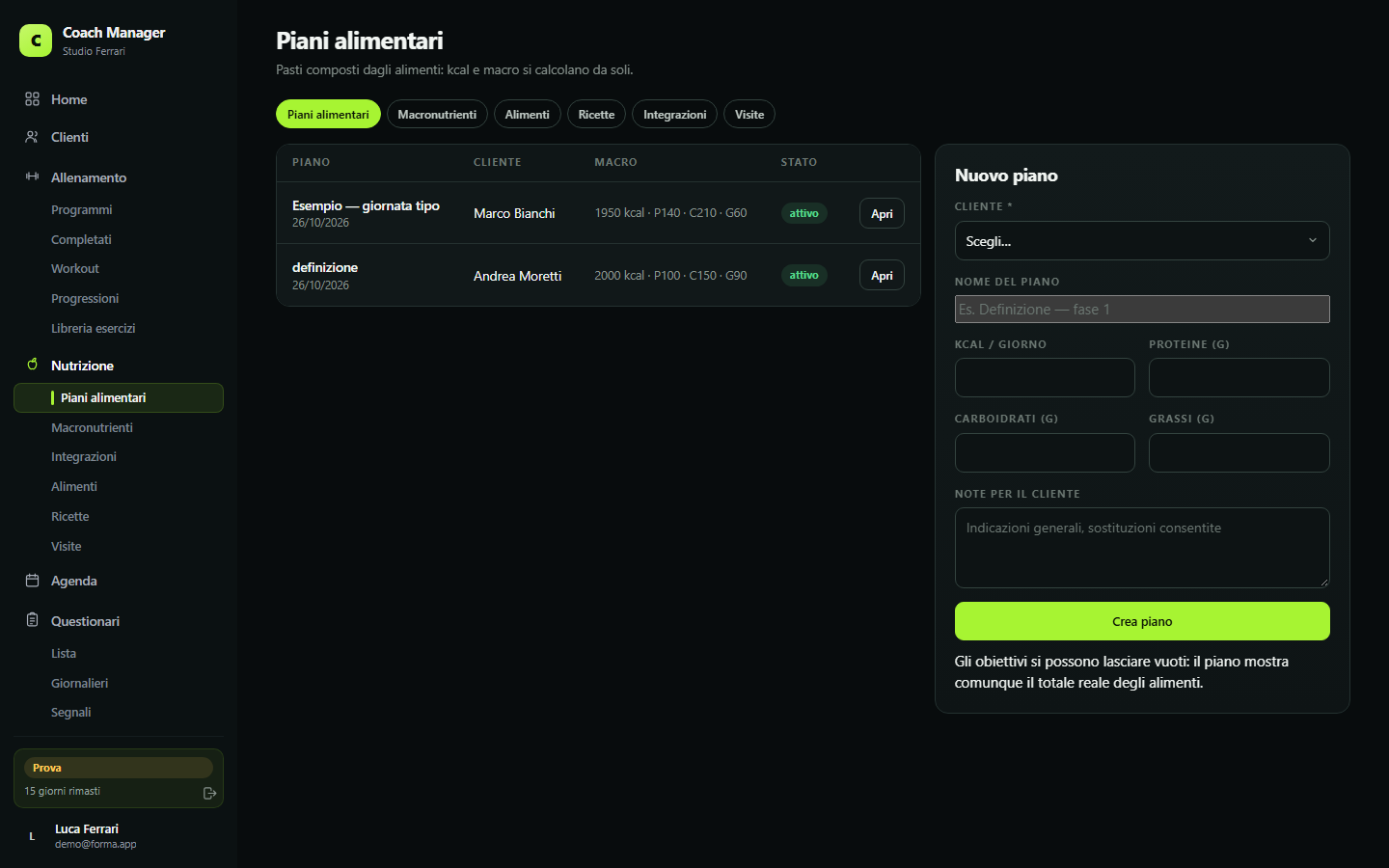
Task: Open Giornalieri under Questionari
Action: [79, 683]
